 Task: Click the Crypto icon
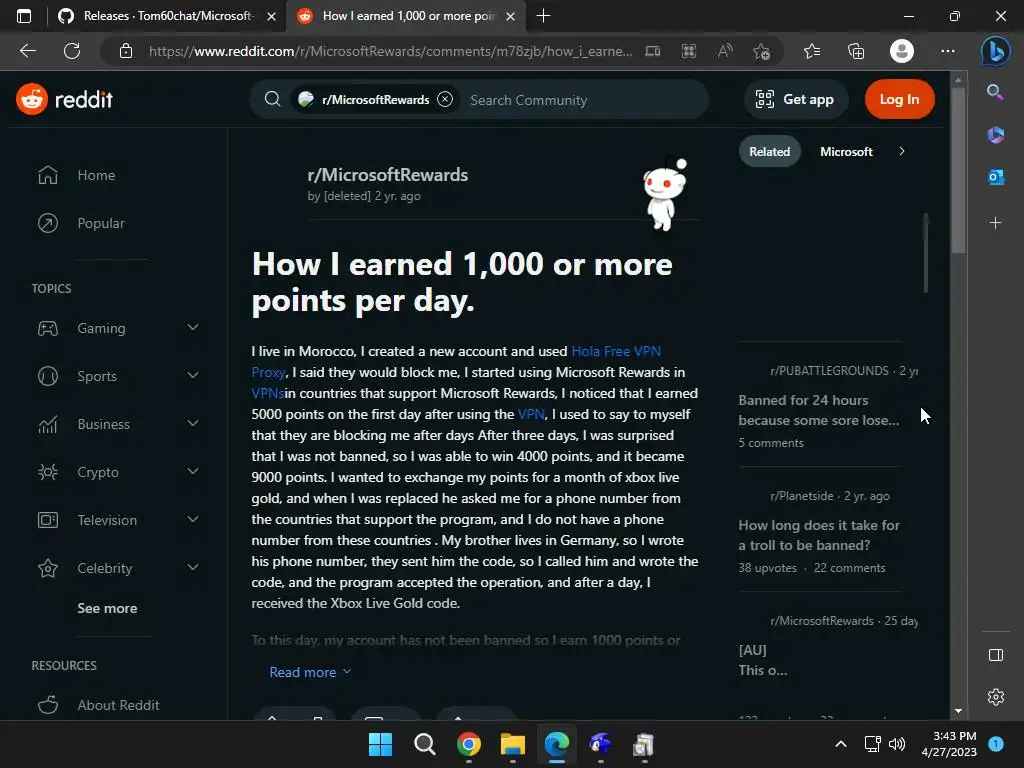48,472
